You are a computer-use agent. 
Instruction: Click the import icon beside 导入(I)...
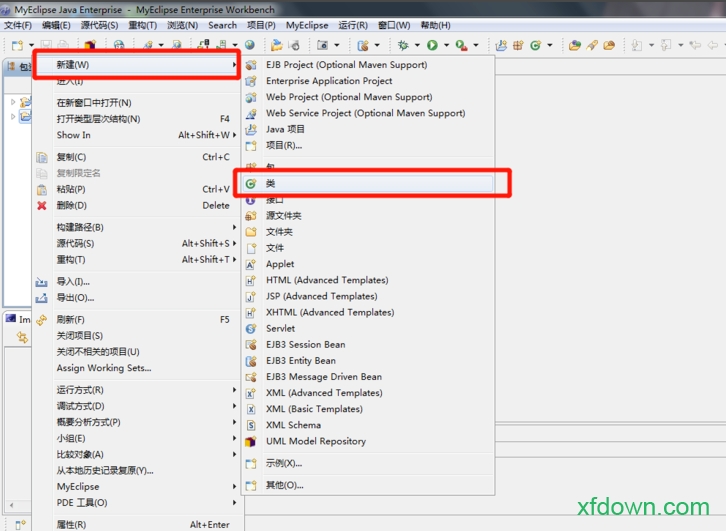[42, 282]
